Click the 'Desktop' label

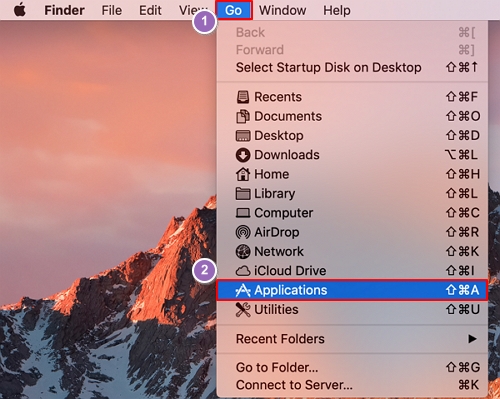click(279, 136)
